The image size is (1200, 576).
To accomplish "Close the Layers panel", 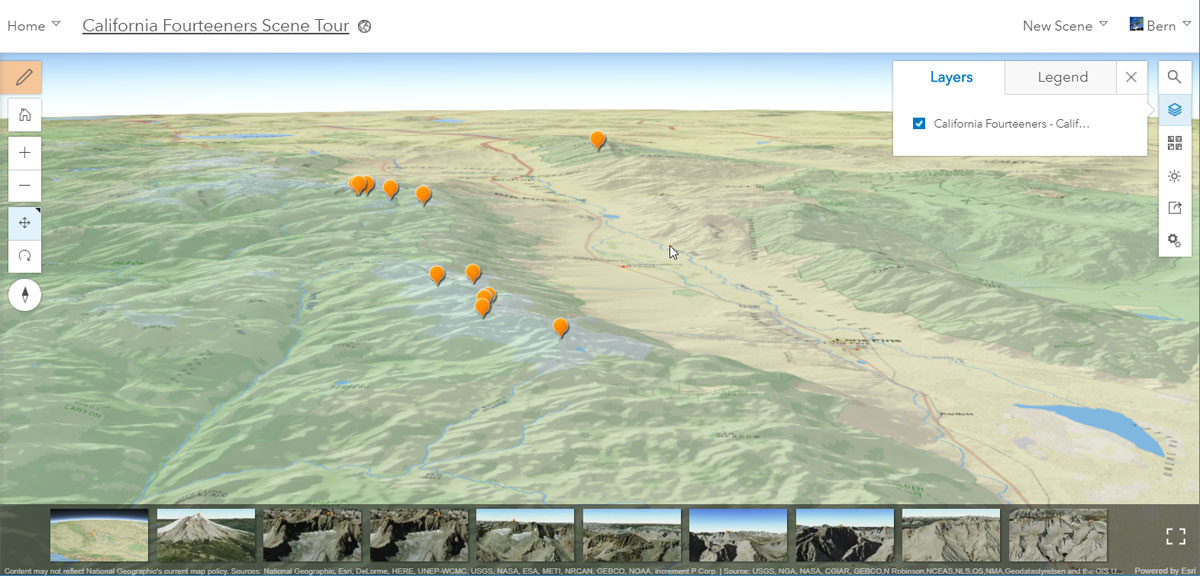I will point(1131,77).
